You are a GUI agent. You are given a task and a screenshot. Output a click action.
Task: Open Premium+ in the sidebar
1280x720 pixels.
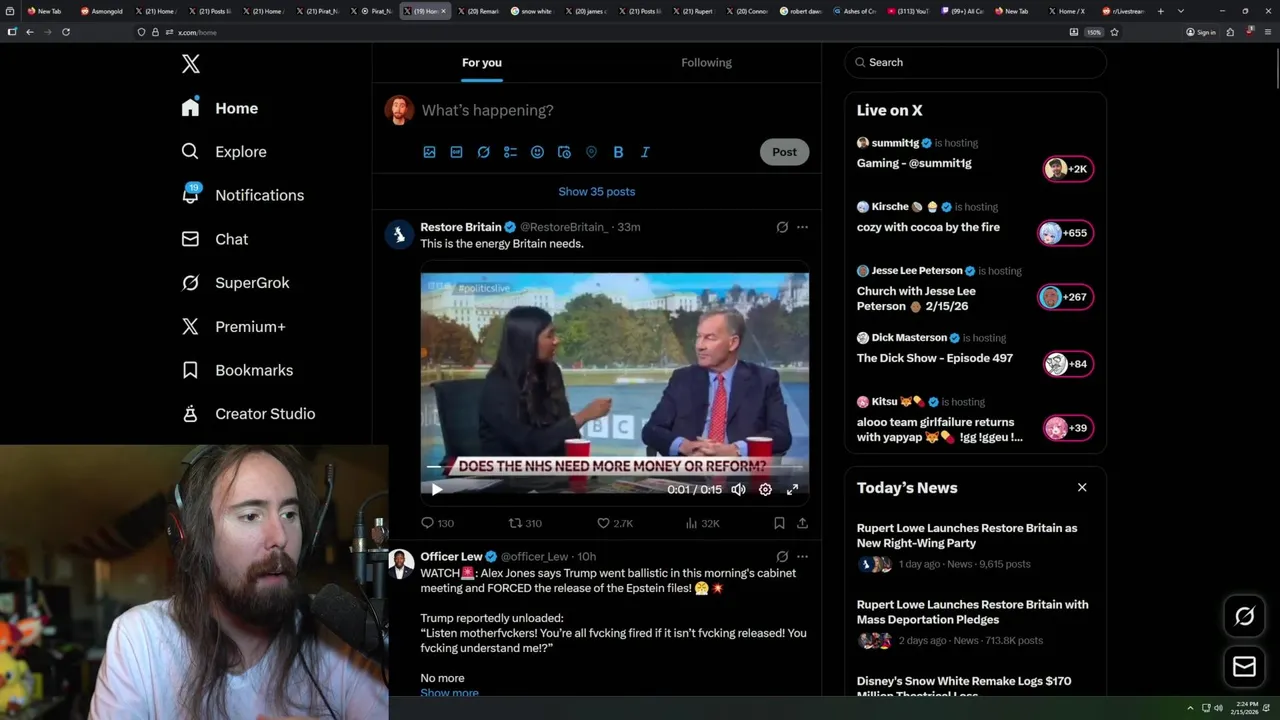233,327
